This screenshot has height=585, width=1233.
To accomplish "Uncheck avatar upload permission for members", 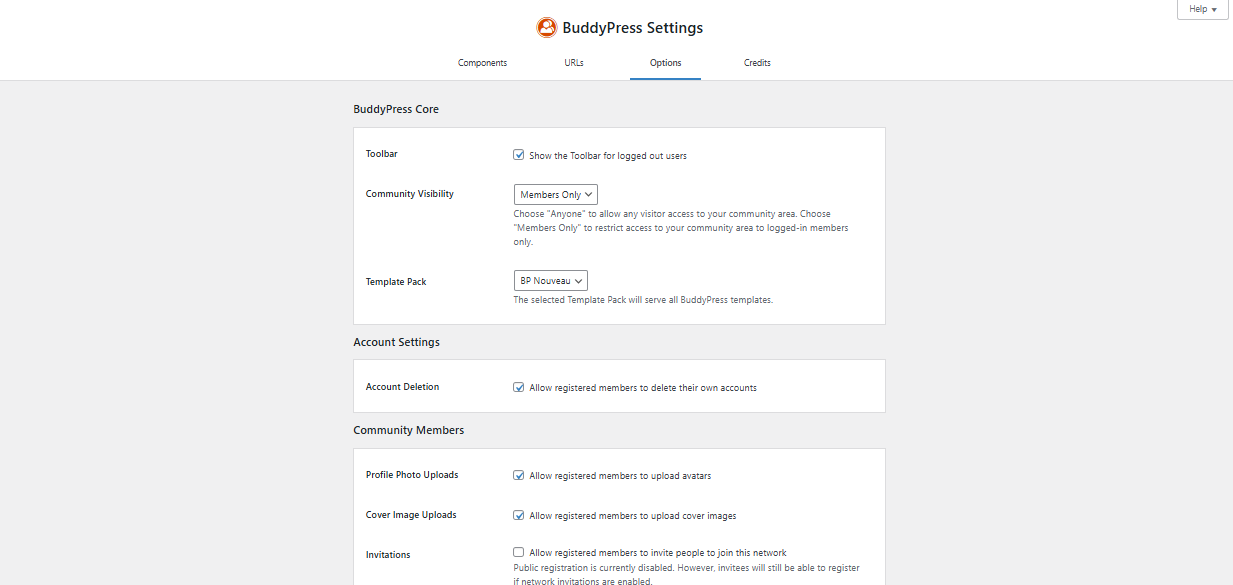I will pyautogui.click(x=519, y=474).
